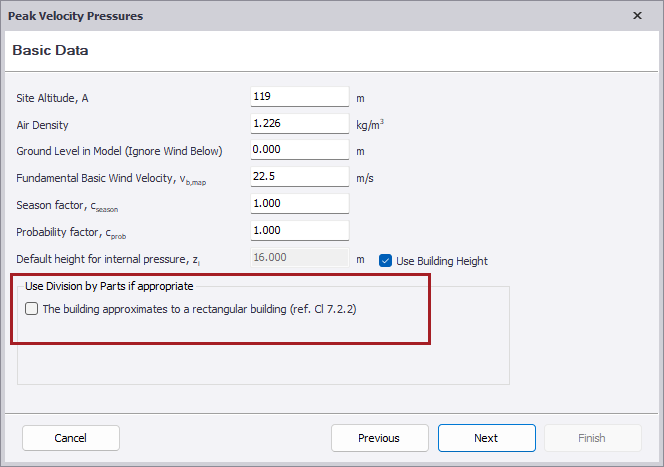Click the Air Density label text

pos(42,125)
